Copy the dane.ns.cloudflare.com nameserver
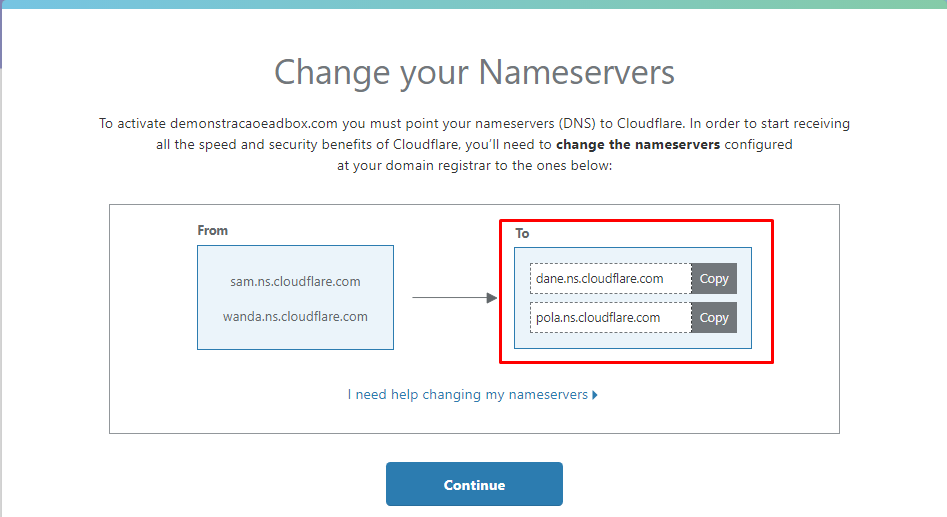The width and height of the screenshot is (947, 517). click(714, 278)
